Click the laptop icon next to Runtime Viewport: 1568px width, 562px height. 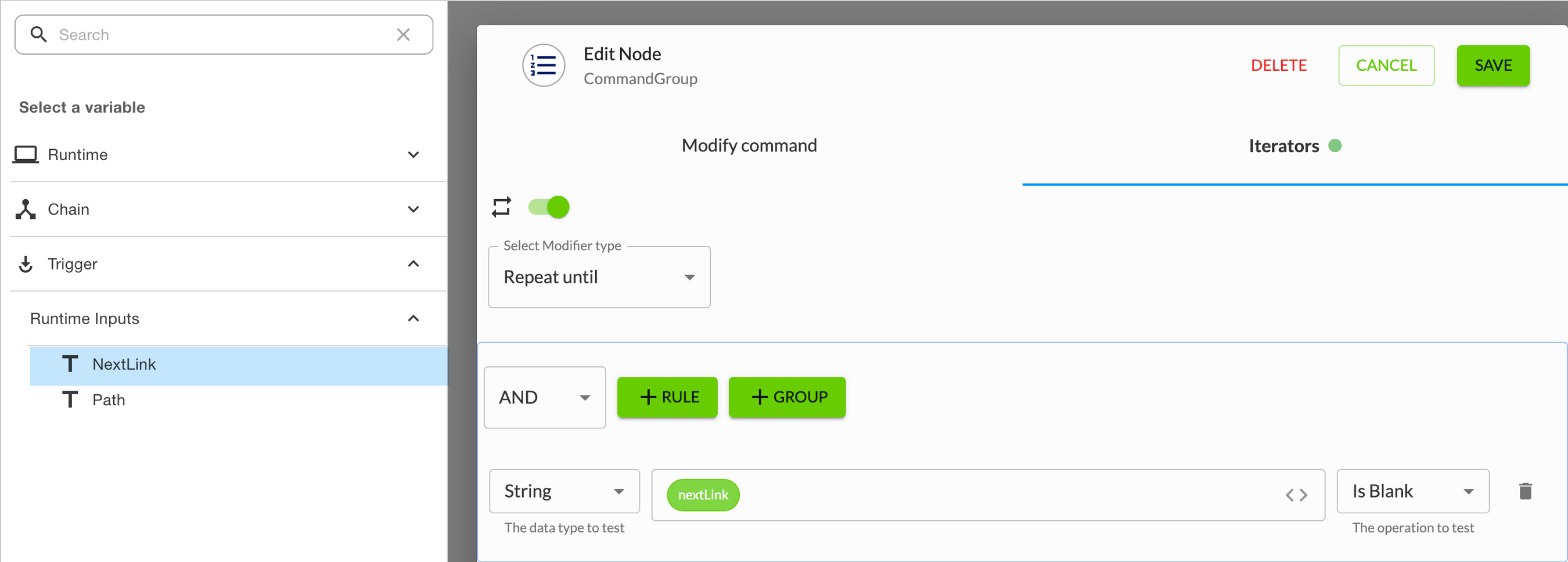(x=26, y=154)
